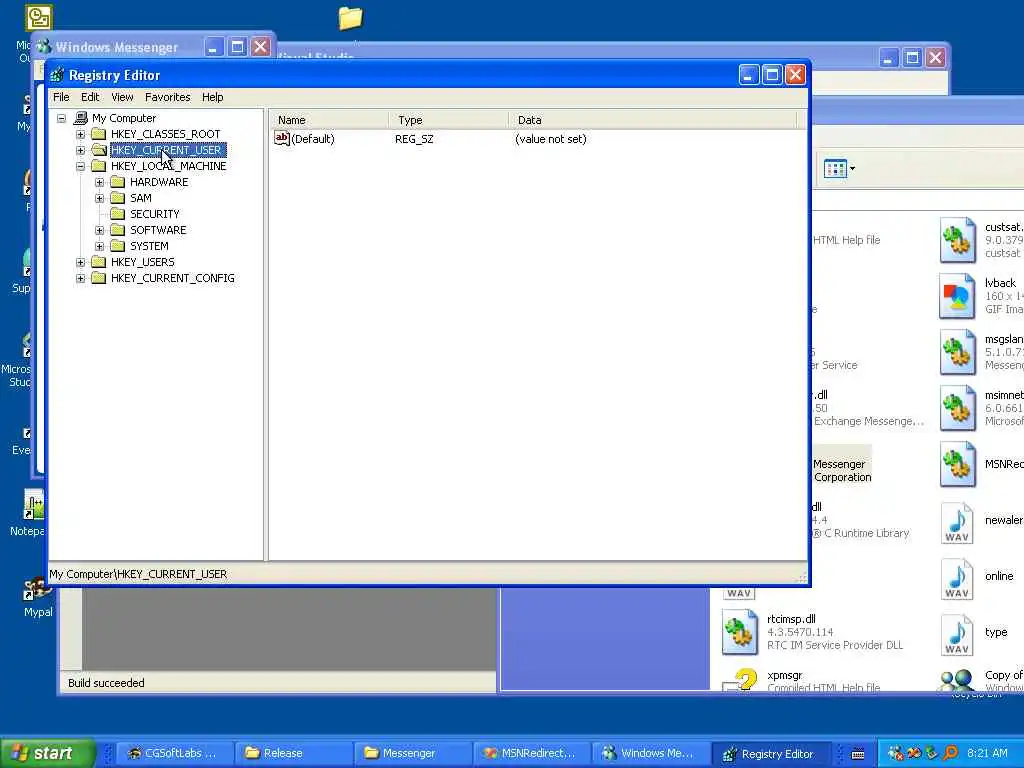Click the HKEY_LOCAL_MACHINE folder icon

pos(99,166)
